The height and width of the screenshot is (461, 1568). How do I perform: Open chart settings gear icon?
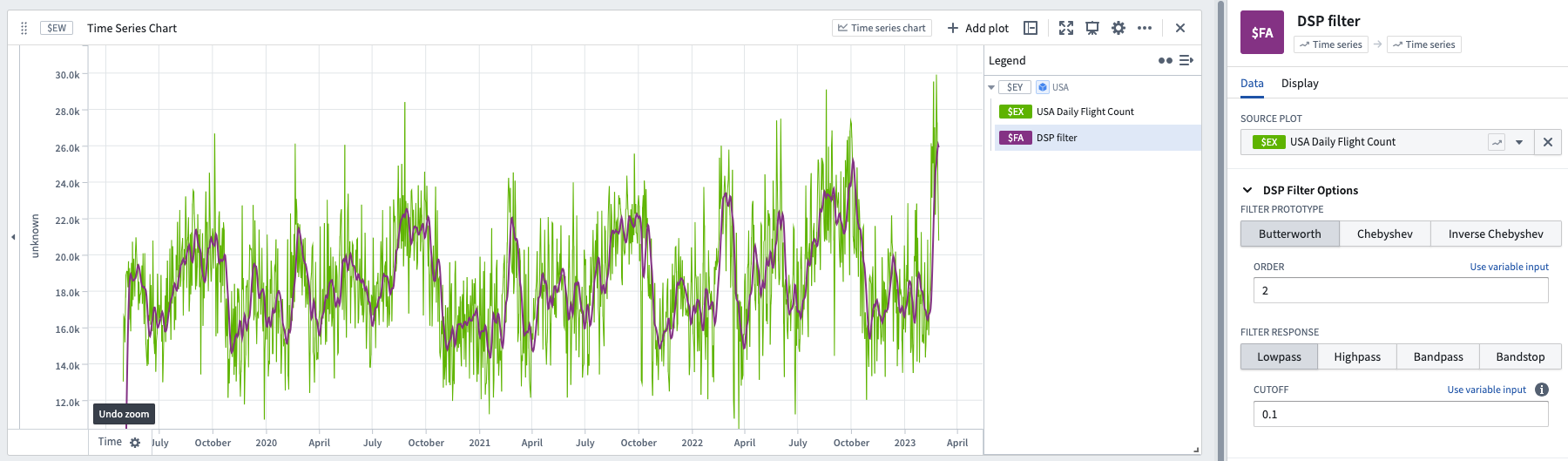click(1119, 28)
